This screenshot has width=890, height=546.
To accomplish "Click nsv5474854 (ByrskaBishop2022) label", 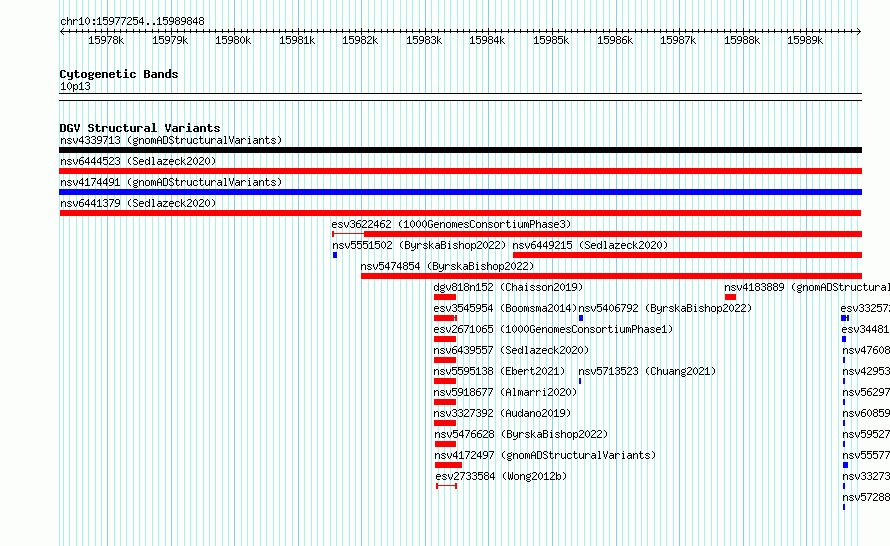I will tap(447, 266).
